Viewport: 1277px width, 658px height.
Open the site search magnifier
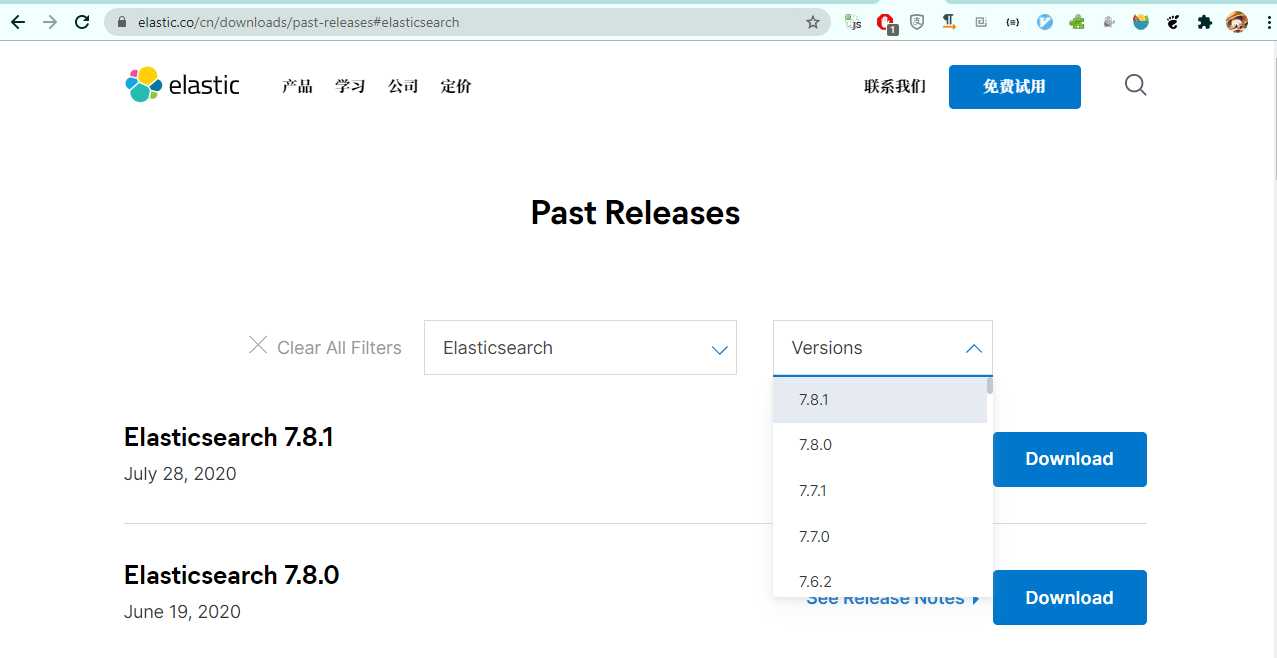1135,85
